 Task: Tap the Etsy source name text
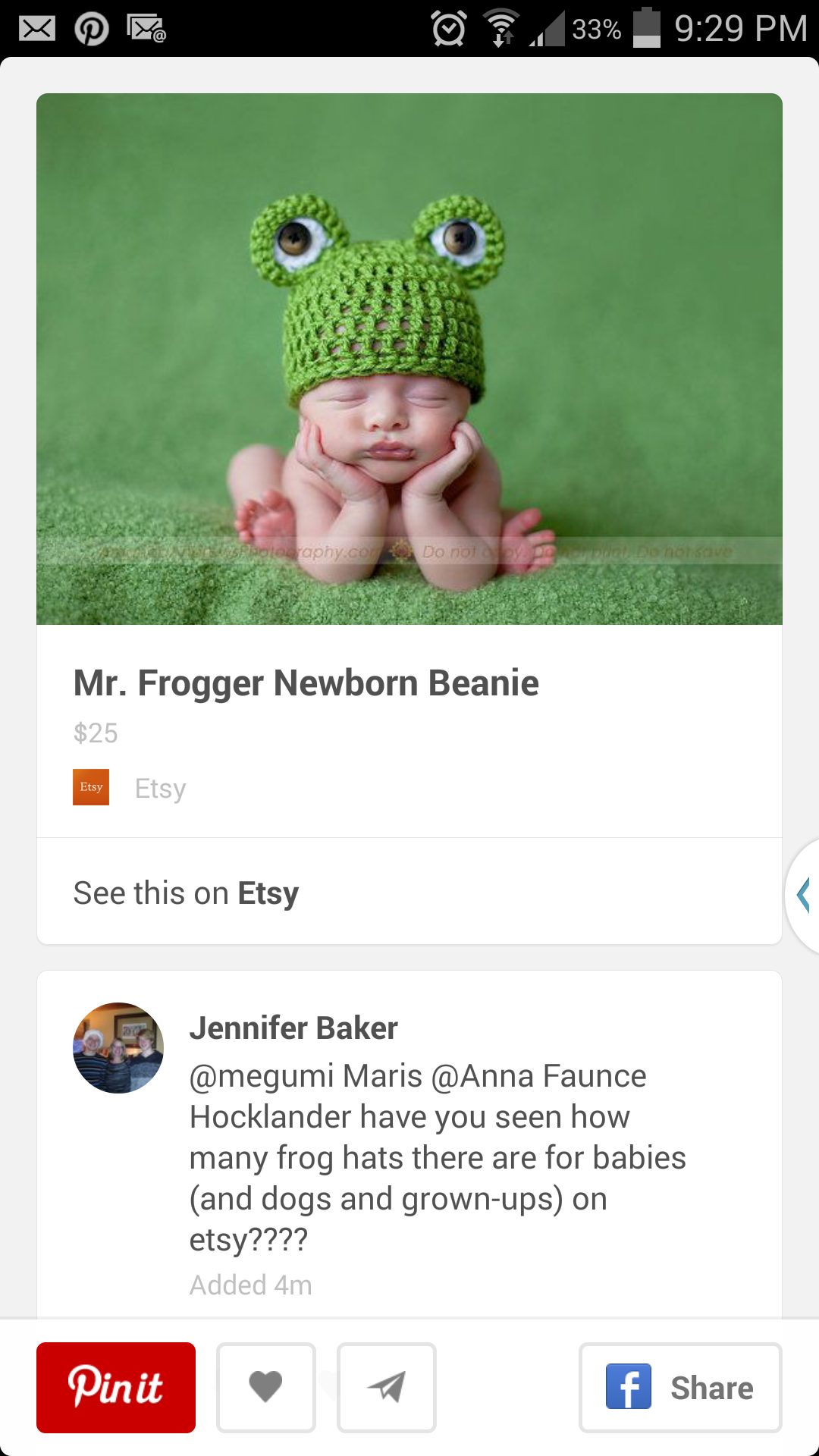point(160,789)
